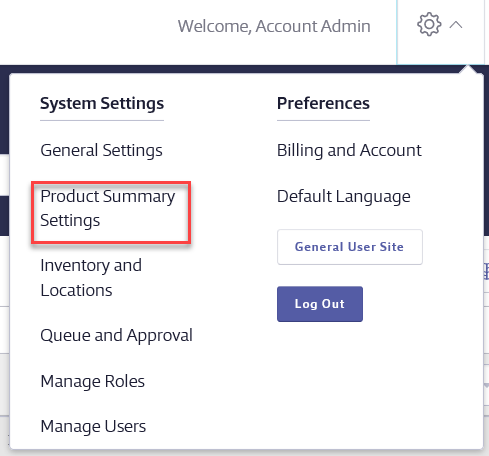Open Inventory and Locations settings
This screenshot has width=489, height=456.
coord(91,278)
